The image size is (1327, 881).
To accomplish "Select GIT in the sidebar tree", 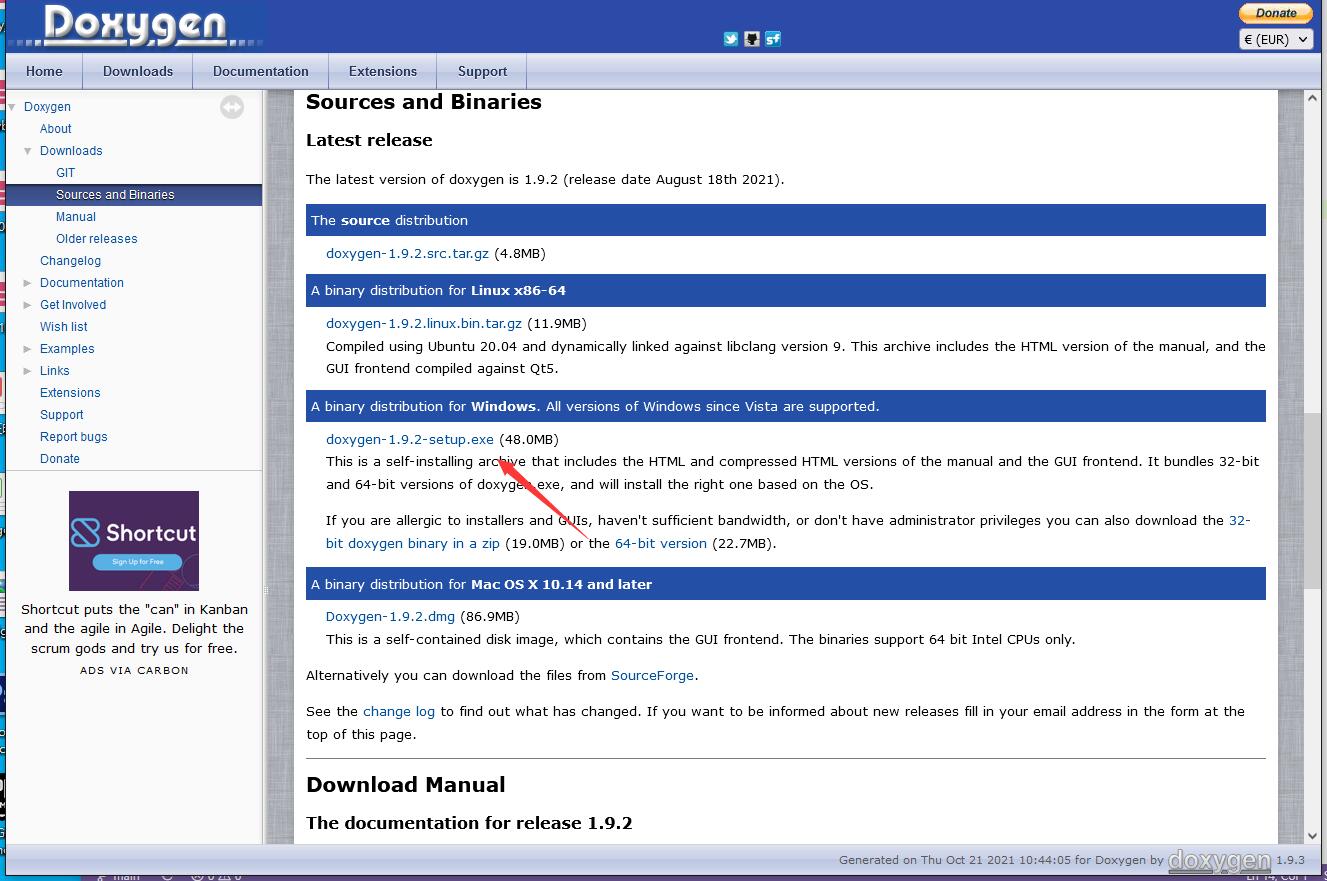I will point(66,173).
